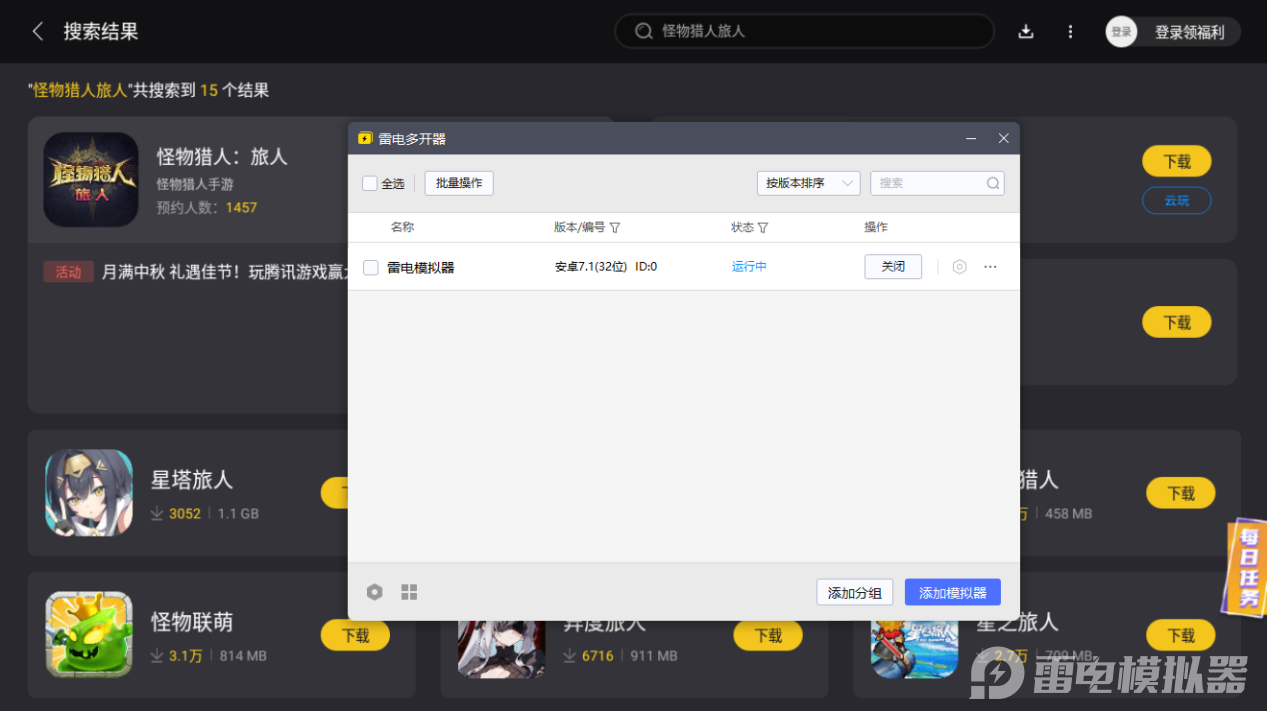Click 关闭 to stop the running emulator
This screenshot has width=1267, height=711.
(x=892, y=267)
